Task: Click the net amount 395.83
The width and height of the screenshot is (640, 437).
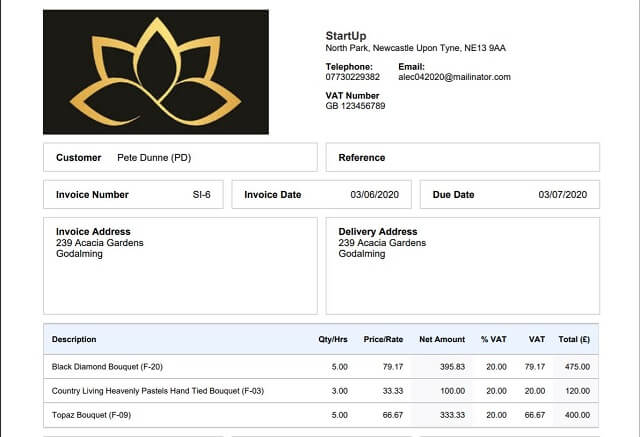Action: (x=452, y=367)
